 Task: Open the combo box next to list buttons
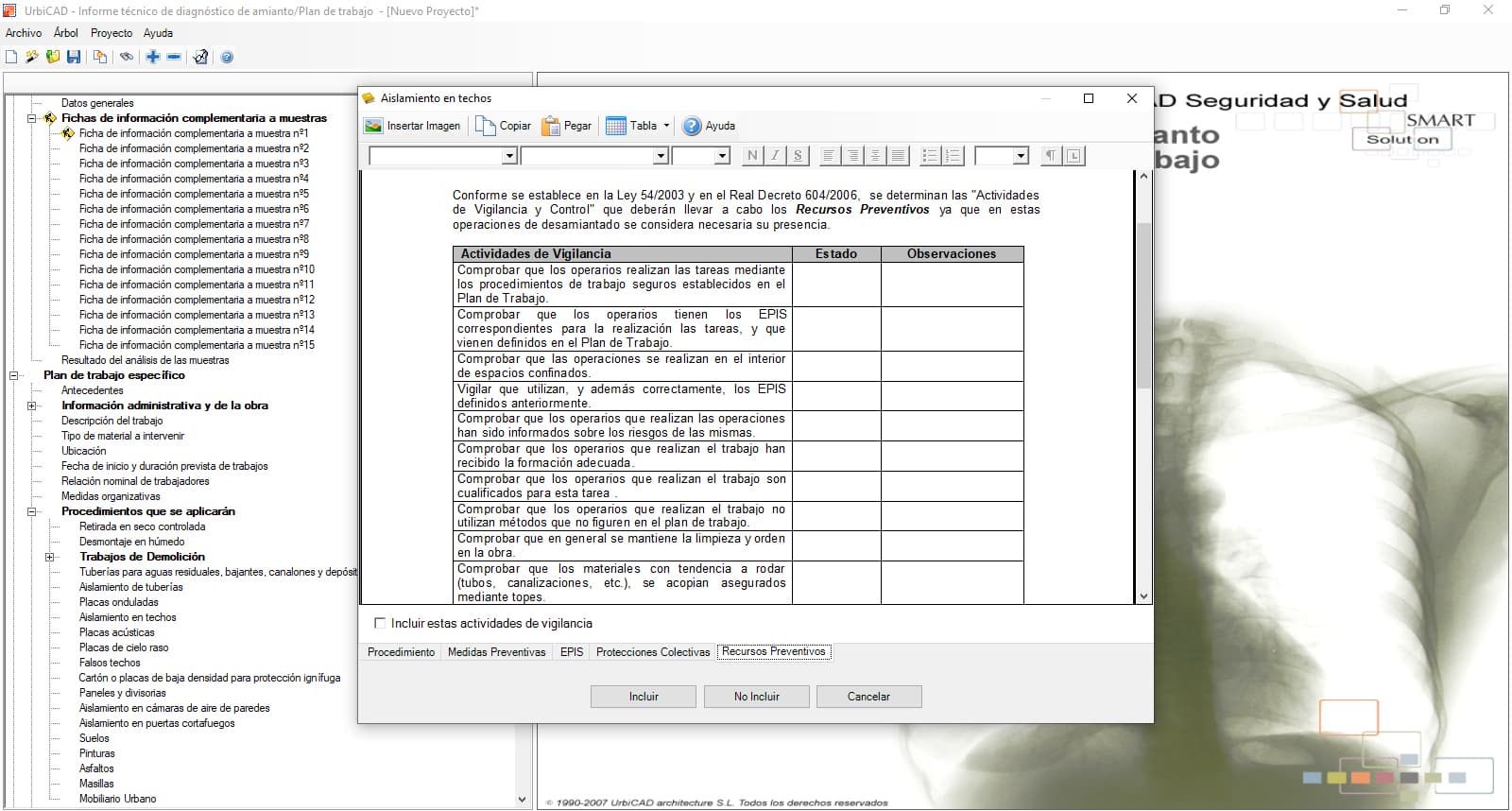click(1002, 156)
